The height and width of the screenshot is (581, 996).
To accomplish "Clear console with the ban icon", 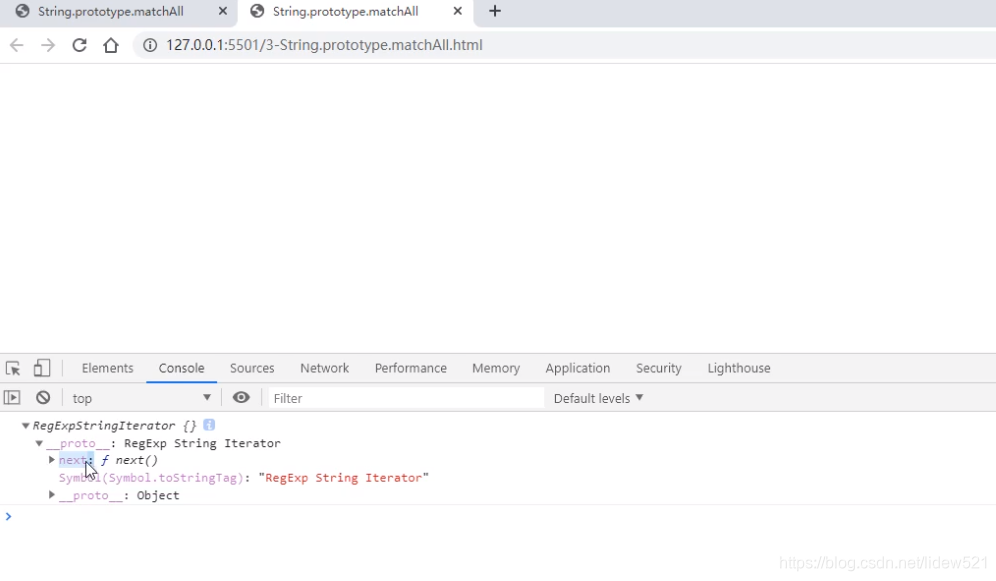I will (x=43, y=398).
